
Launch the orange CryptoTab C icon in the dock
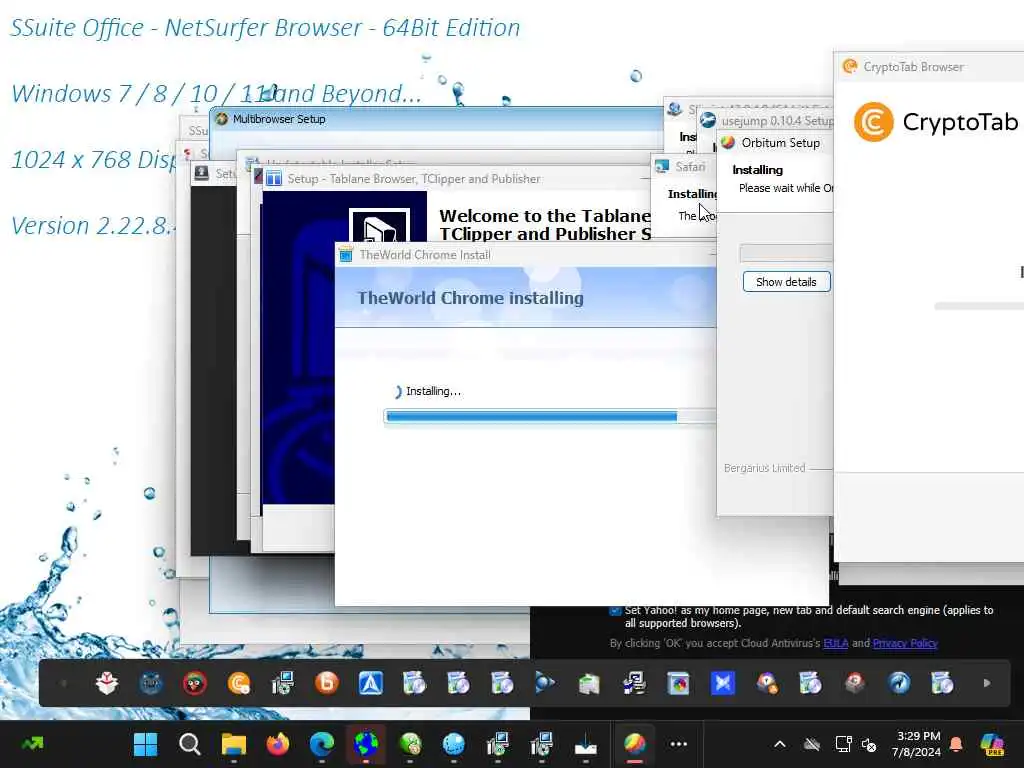coord(238,683)
